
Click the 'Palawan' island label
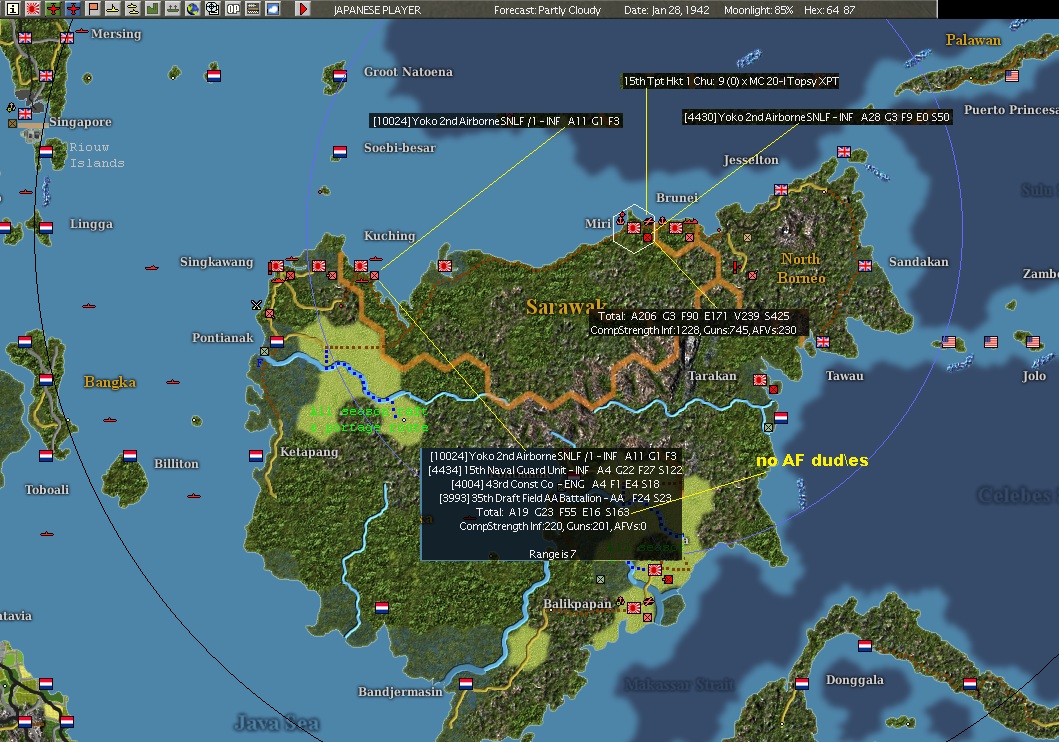point(973,40)
